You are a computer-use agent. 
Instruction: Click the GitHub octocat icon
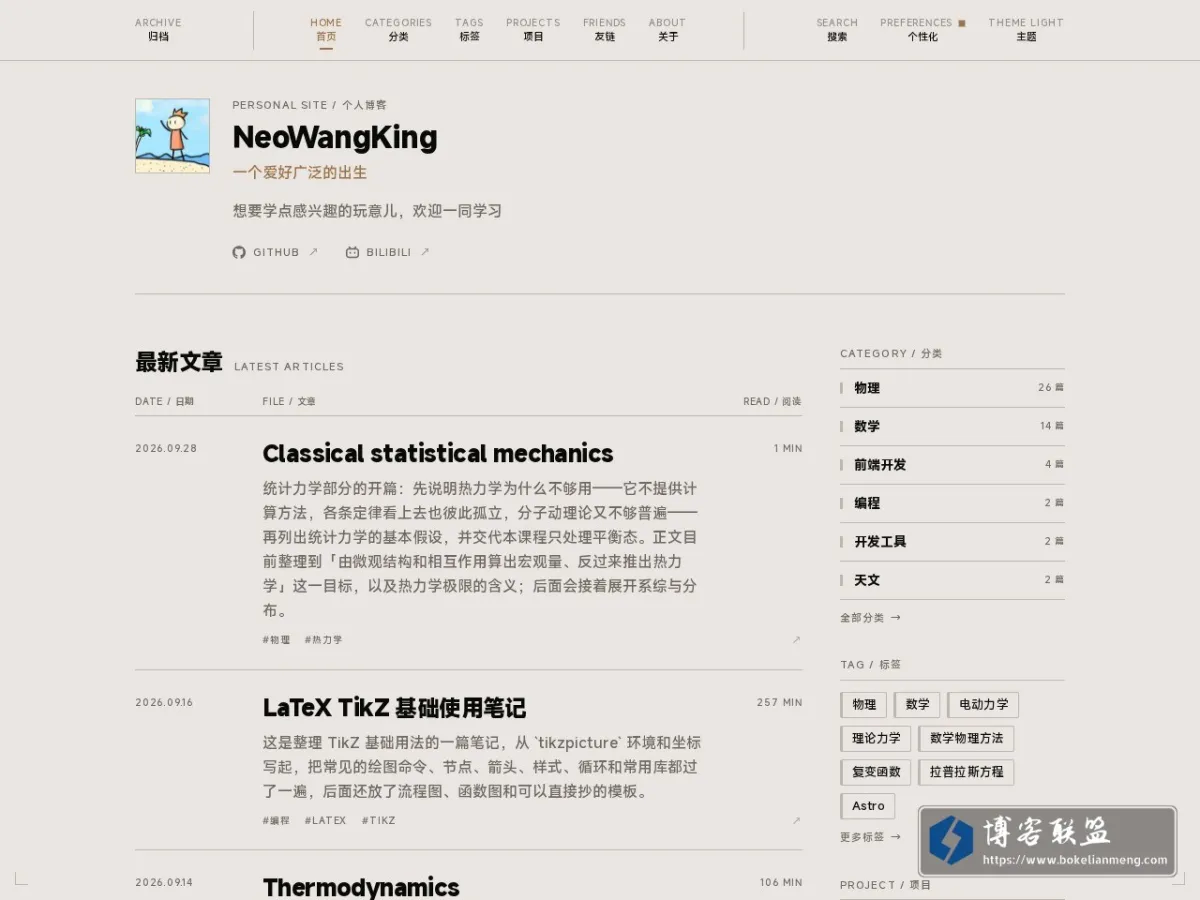pyautogui.click(x=239, y=252)
